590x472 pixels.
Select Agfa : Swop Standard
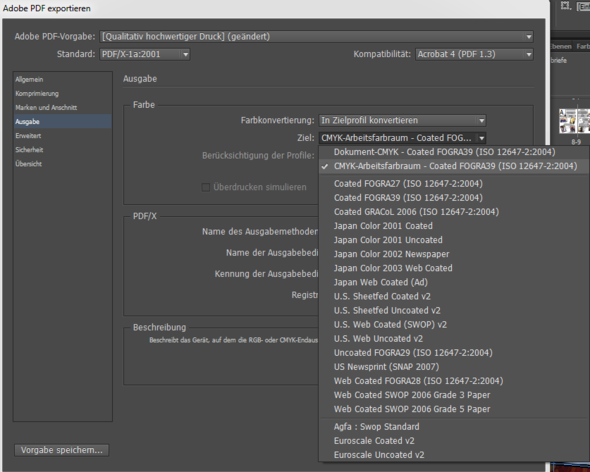[x=454, y=427]
